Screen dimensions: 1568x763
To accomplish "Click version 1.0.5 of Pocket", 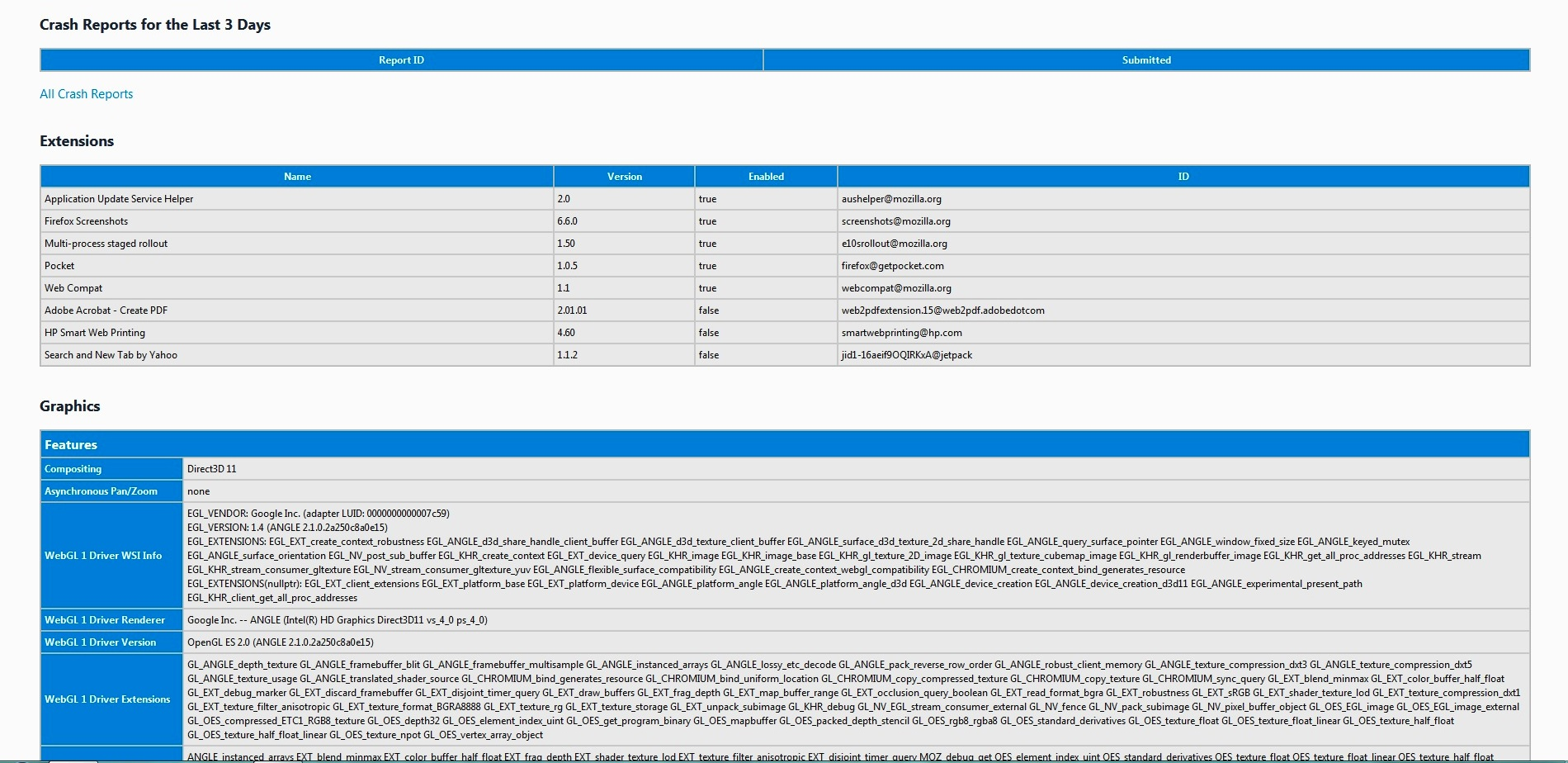I will [567, 266].
